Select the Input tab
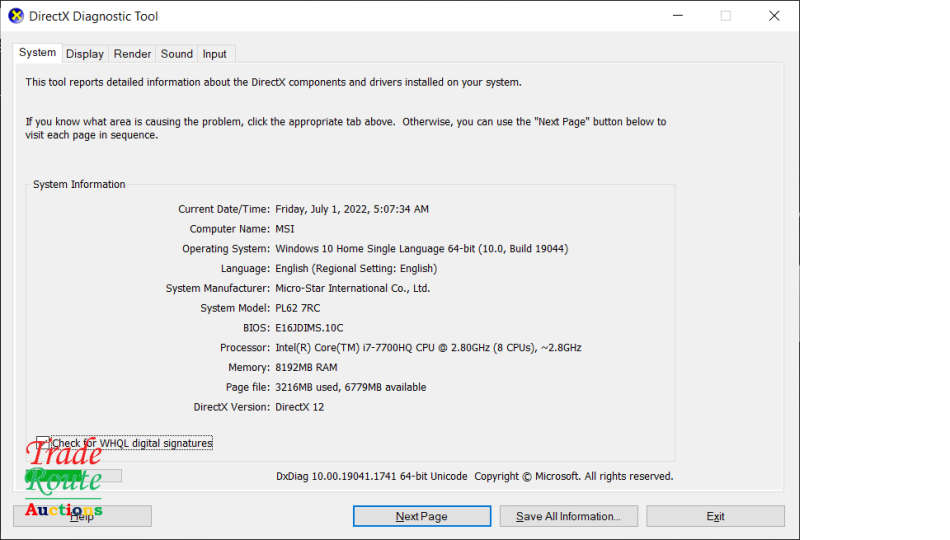This screenshot has width=950, height=540. 214,54
